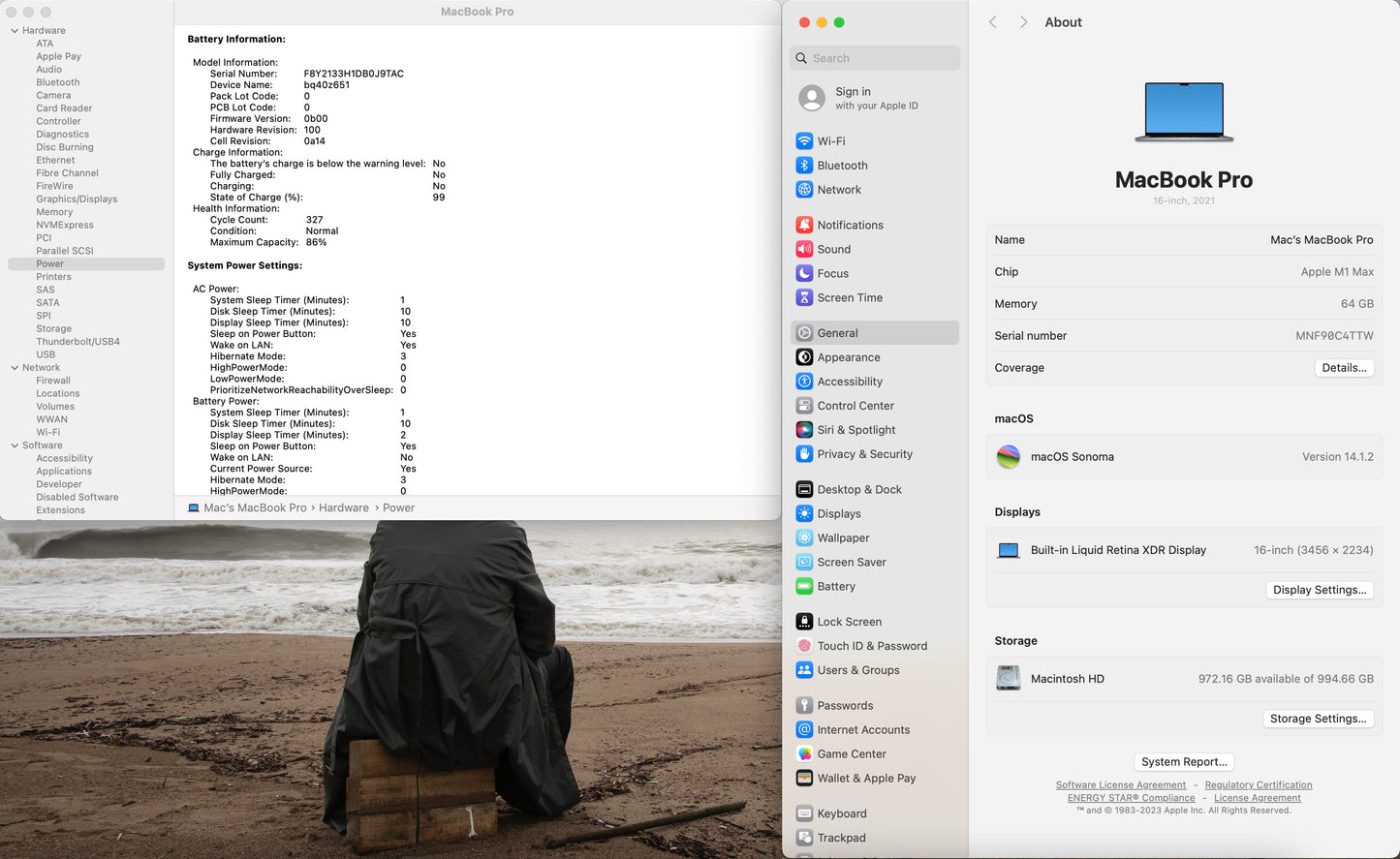The image size is (1400, 859).
Task: Open the Wallet & Apple Pay icon
Action: tap(804, 778)
